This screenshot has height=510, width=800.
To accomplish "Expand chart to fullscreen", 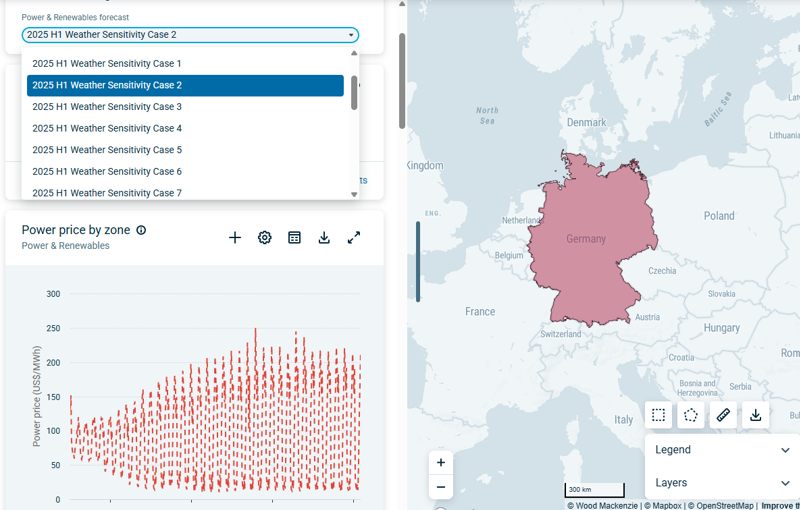I will click(x=354, y=238).
